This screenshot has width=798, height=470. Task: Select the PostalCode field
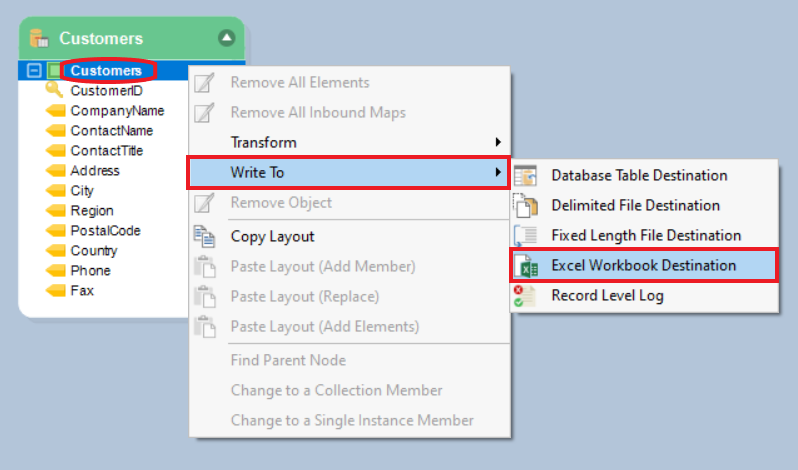tap(105, 231)
